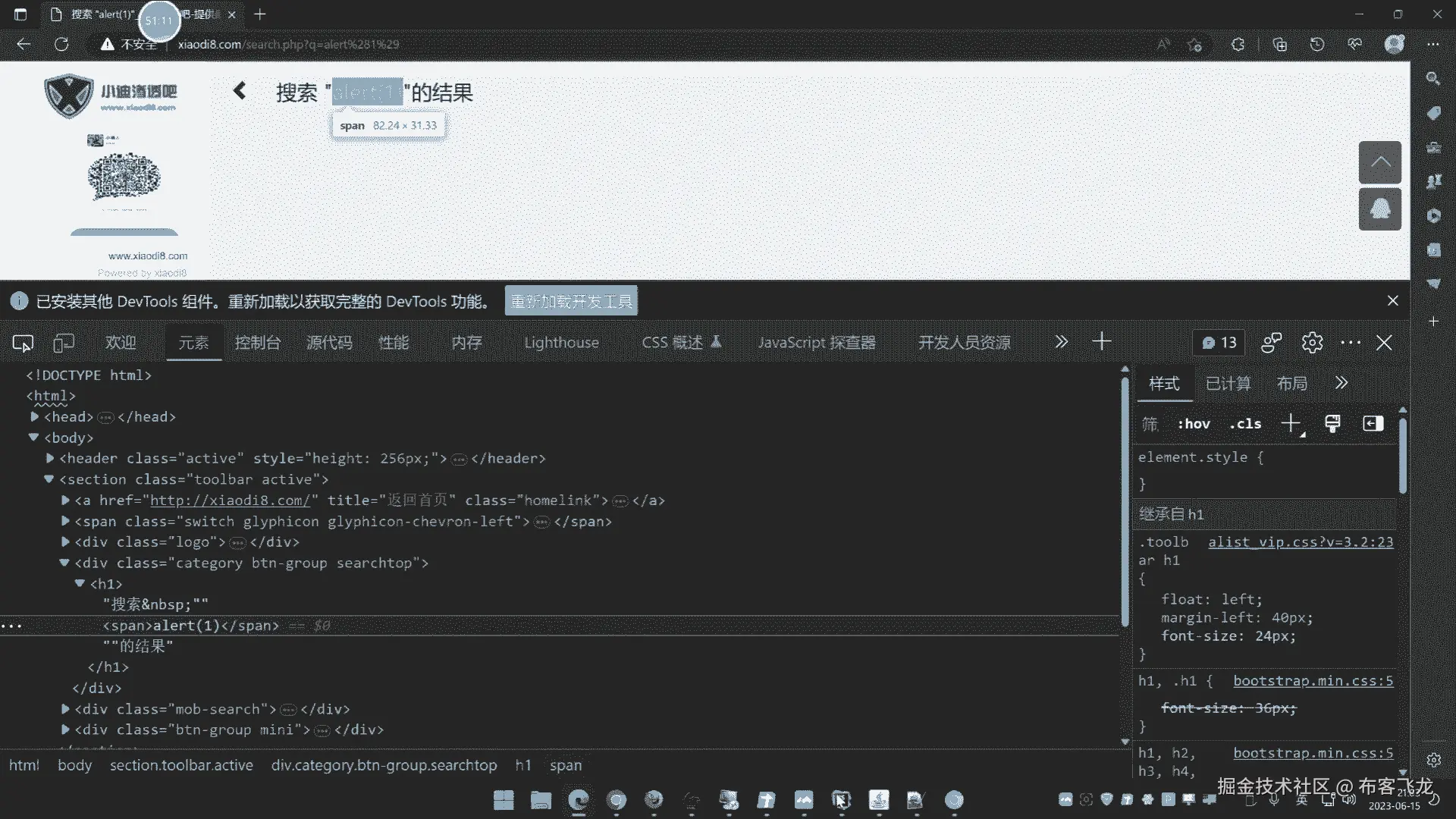Expand the div class logo node

pos(65,542)
